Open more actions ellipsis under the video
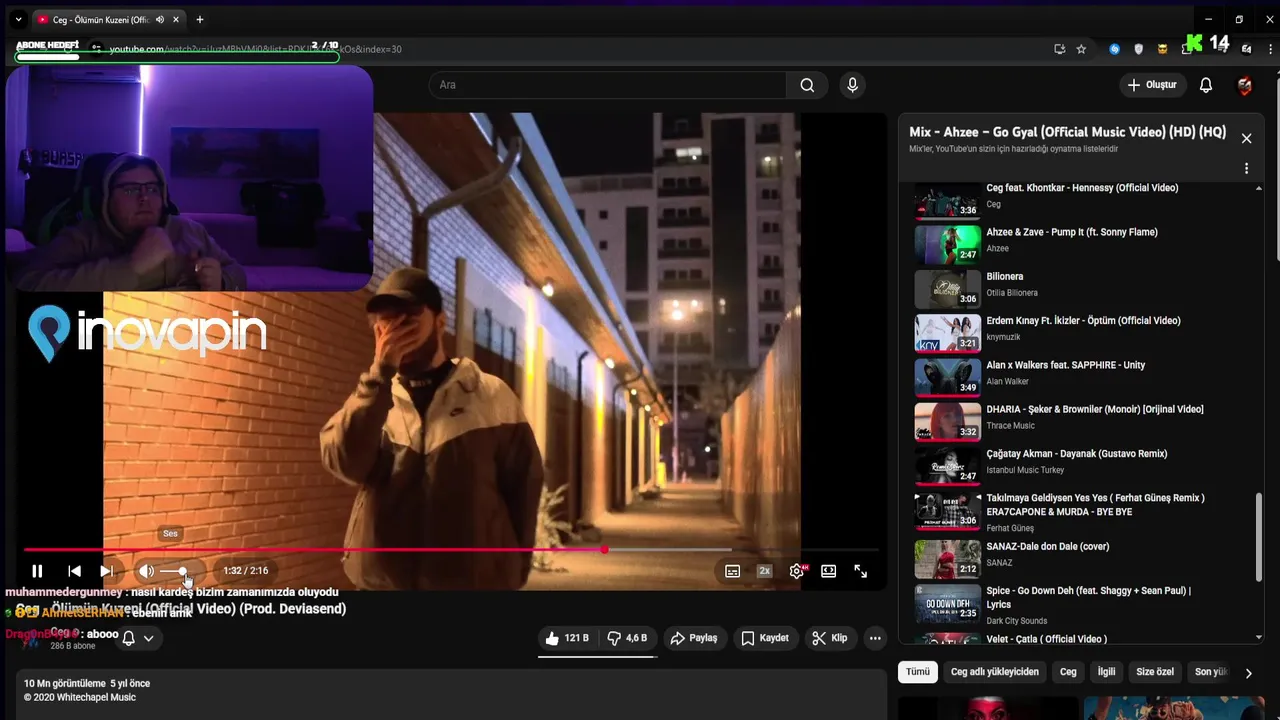 click(x=875, y=638)
